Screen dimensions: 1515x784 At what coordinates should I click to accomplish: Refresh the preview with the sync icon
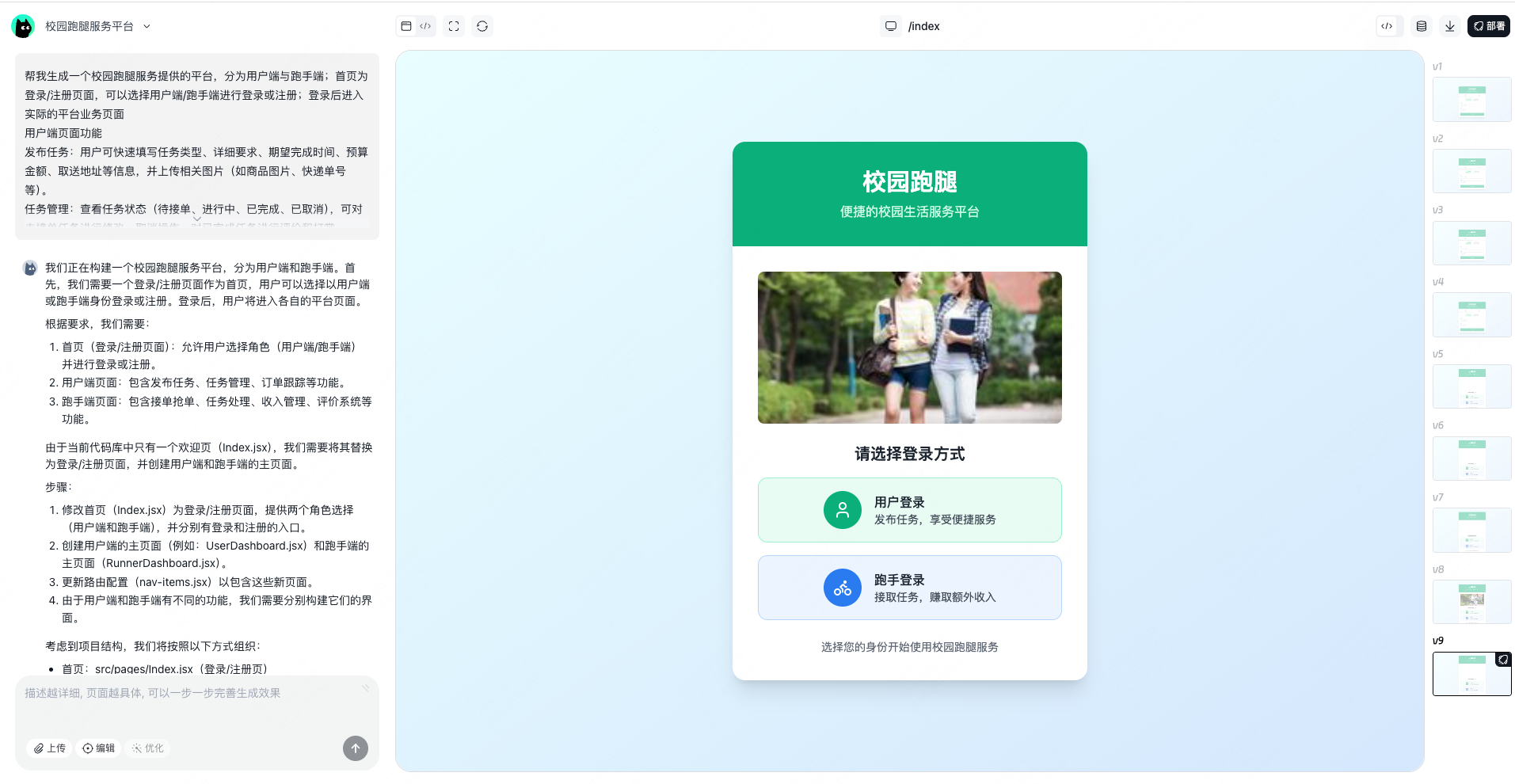(482, 25)
